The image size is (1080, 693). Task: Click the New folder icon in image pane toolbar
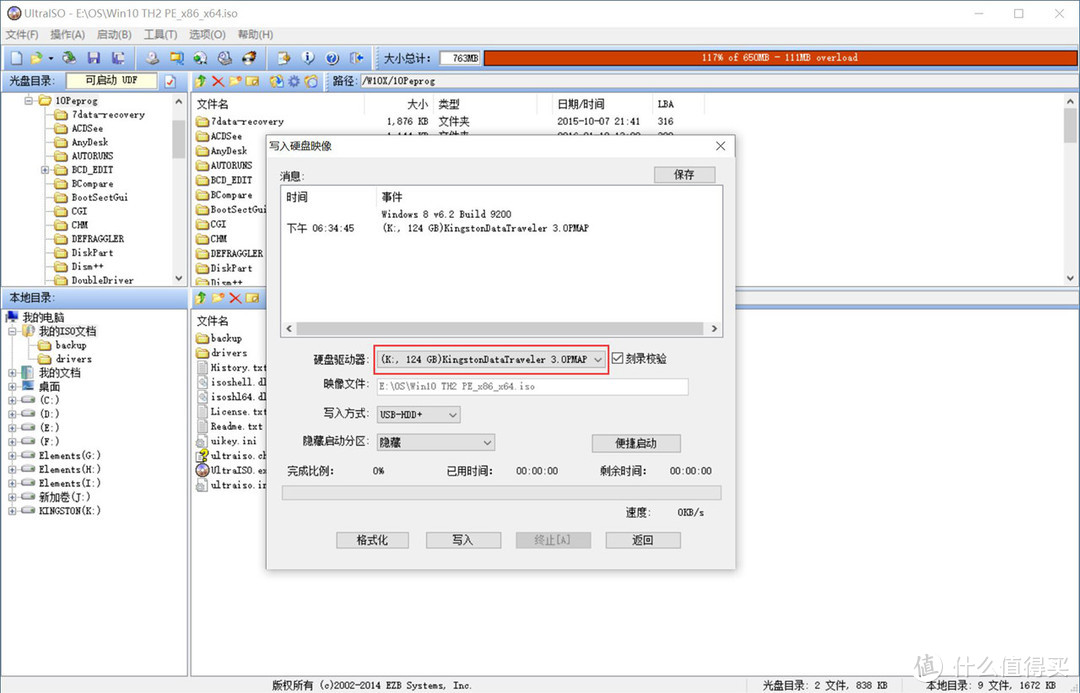(x=236, y=81)
